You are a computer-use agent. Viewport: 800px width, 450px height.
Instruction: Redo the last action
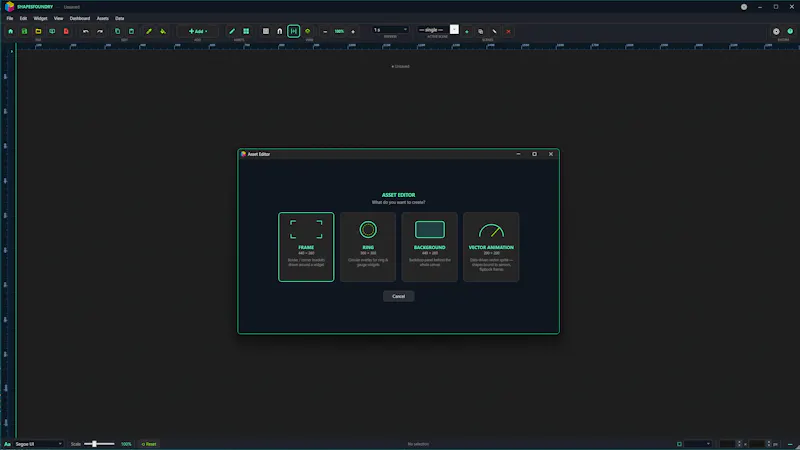click(x=100, y=31)
